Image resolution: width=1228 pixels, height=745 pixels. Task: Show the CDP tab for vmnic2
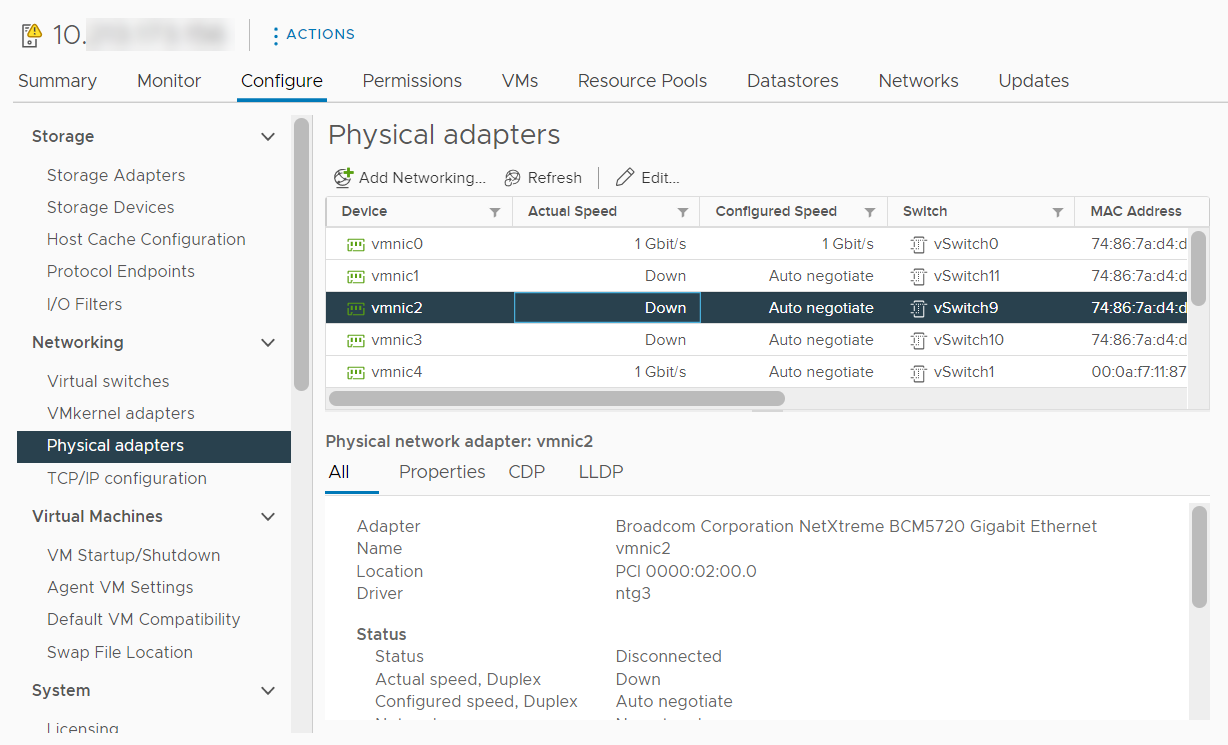527,472
